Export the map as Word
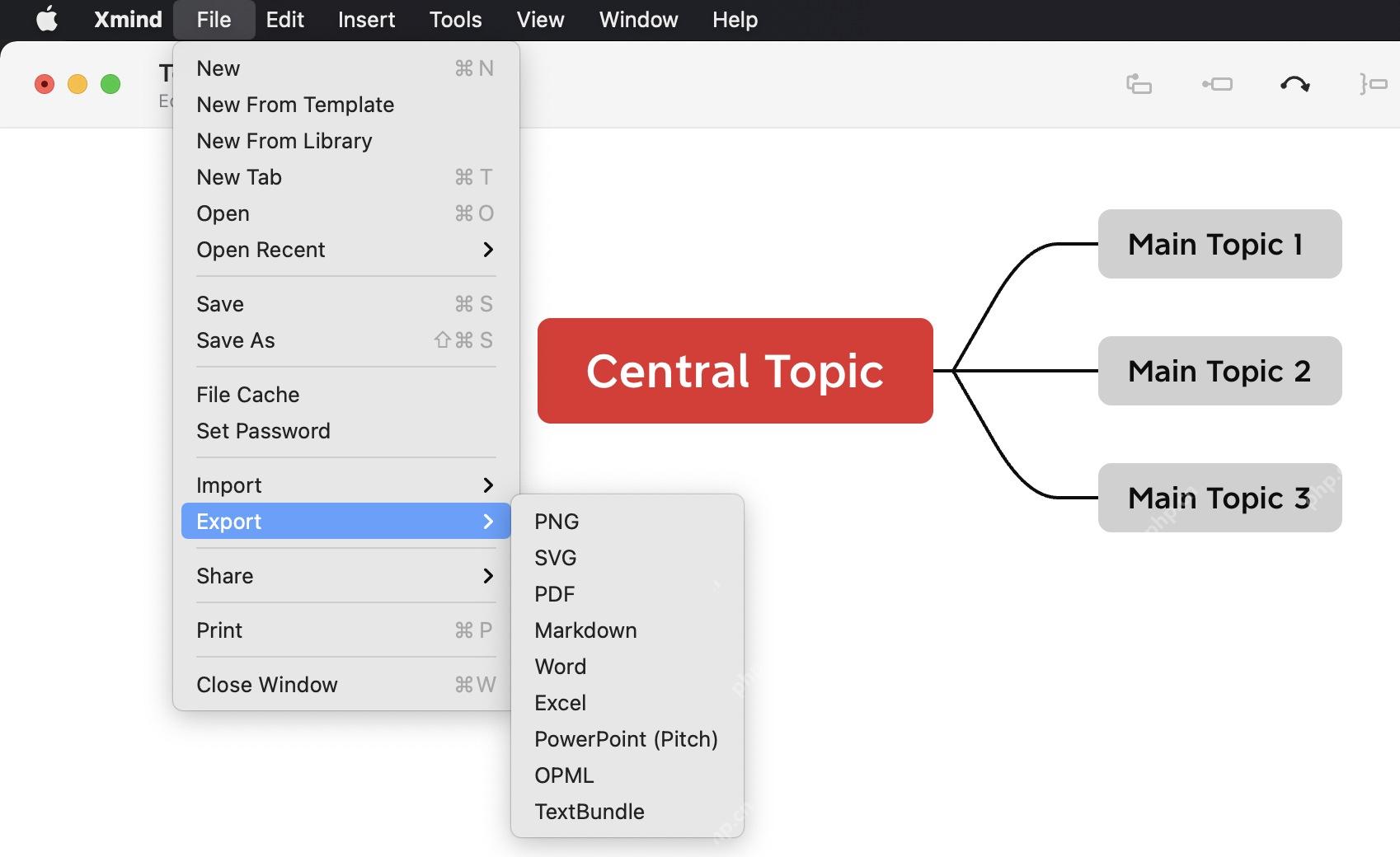The image size is (1400, 857). click(x=627, y=667)
